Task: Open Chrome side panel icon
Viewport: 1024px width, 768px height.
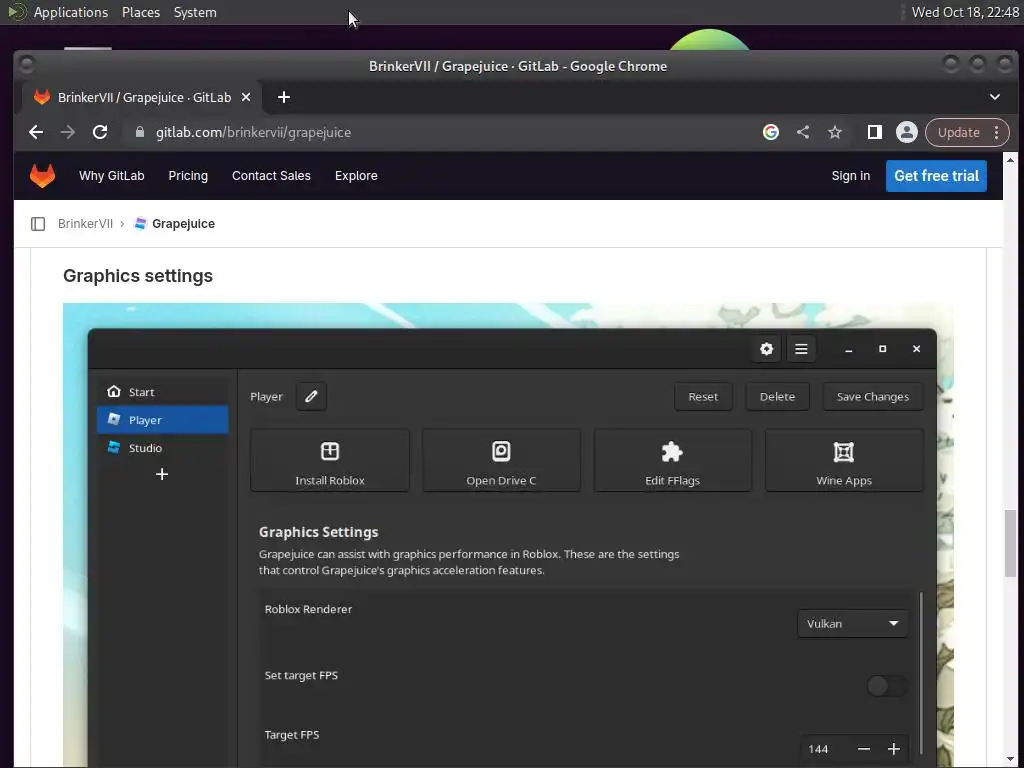Action: pos(874,133)
